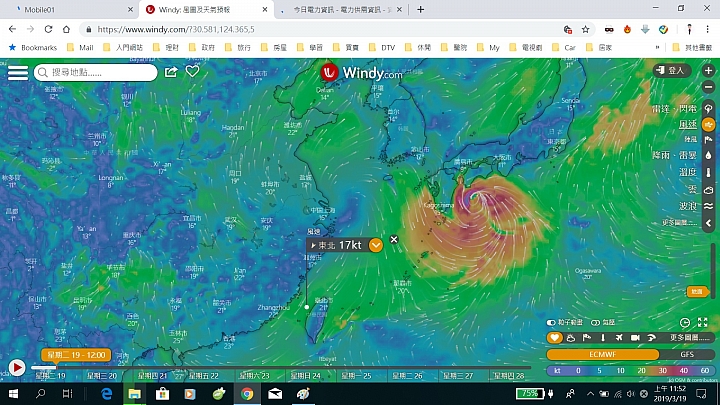Open the Bookmarks star folder link
Image resolution: width=720 pixels, height=405 pixels.
coord(33,47)
